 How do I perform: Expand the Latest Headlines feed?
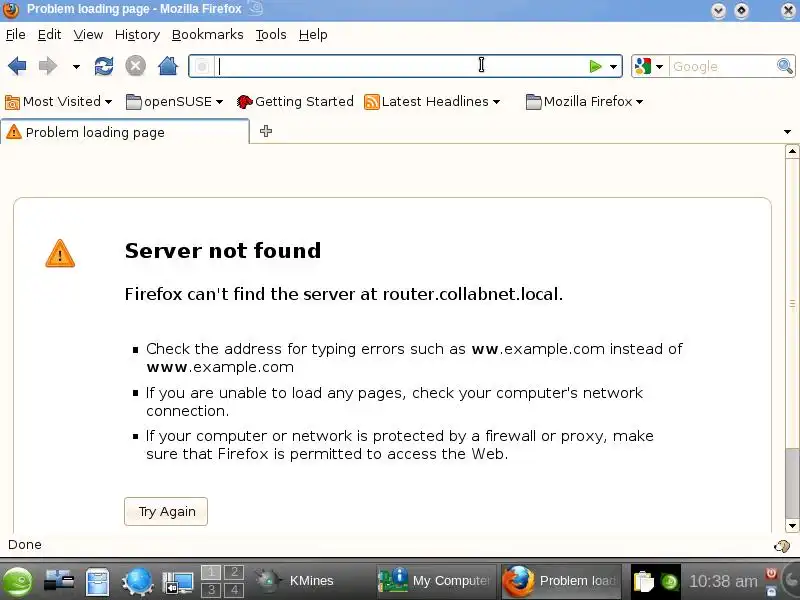pos(432,102)
